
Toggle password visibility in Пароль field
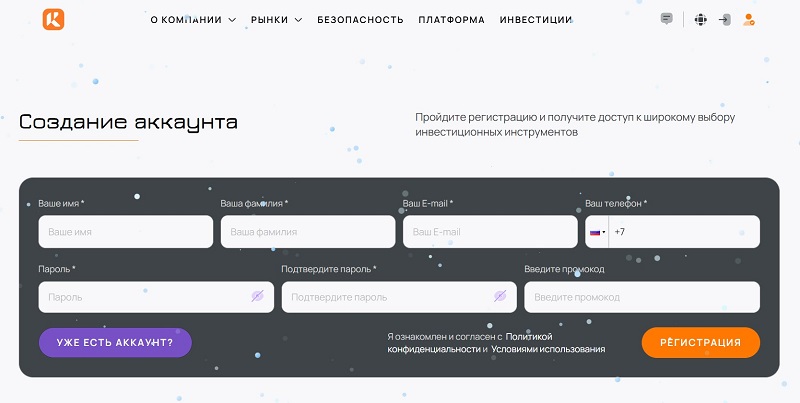tap(258, 296)
